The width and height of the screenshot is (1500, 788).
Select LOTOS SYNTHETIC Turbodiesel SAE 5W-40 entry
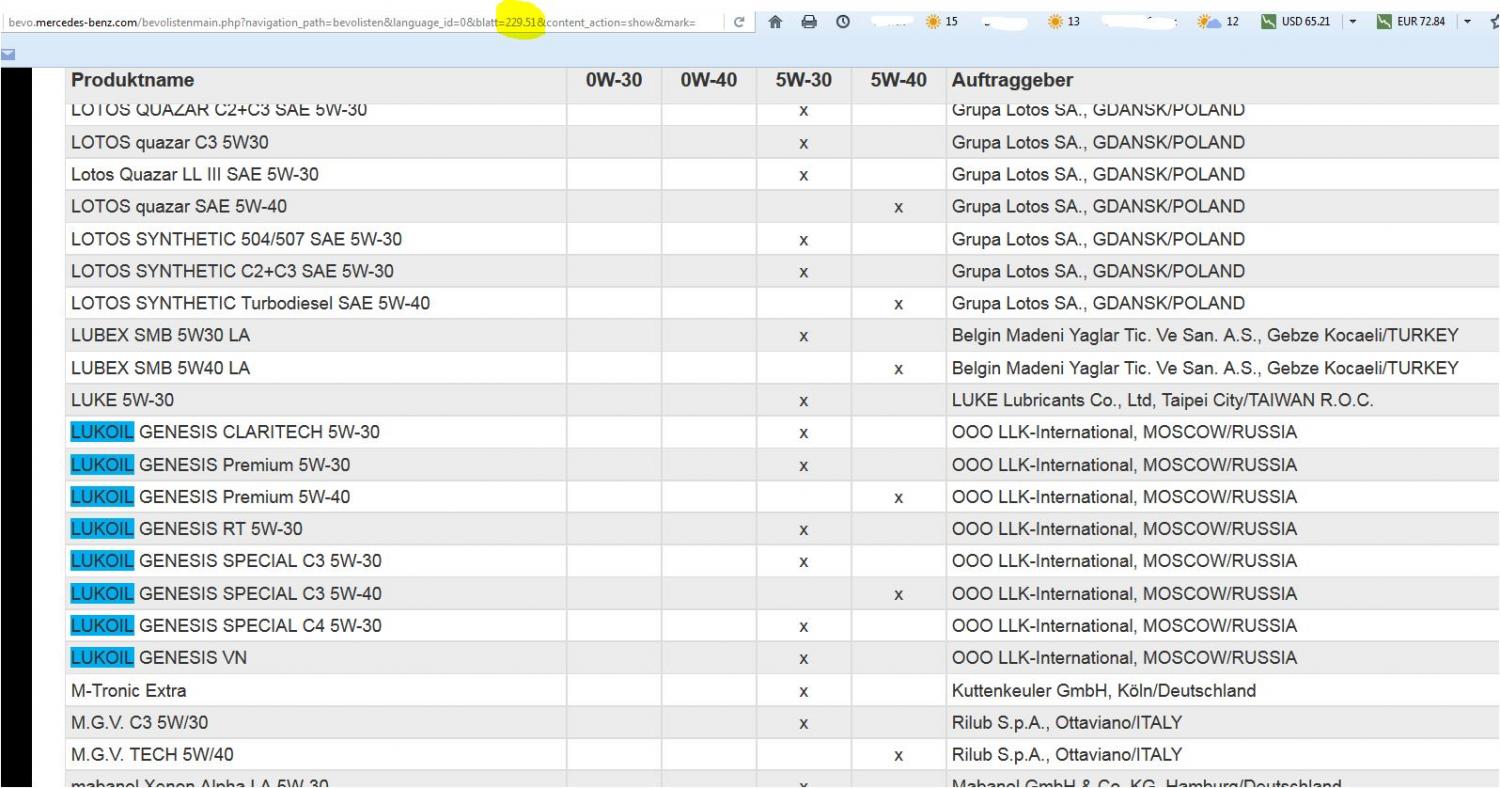251,303
